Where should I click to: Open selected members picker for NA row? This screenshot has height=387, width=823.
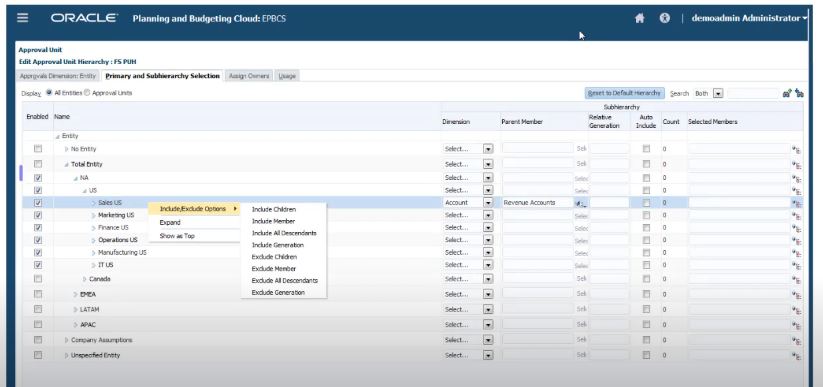(x=797, y=179)
